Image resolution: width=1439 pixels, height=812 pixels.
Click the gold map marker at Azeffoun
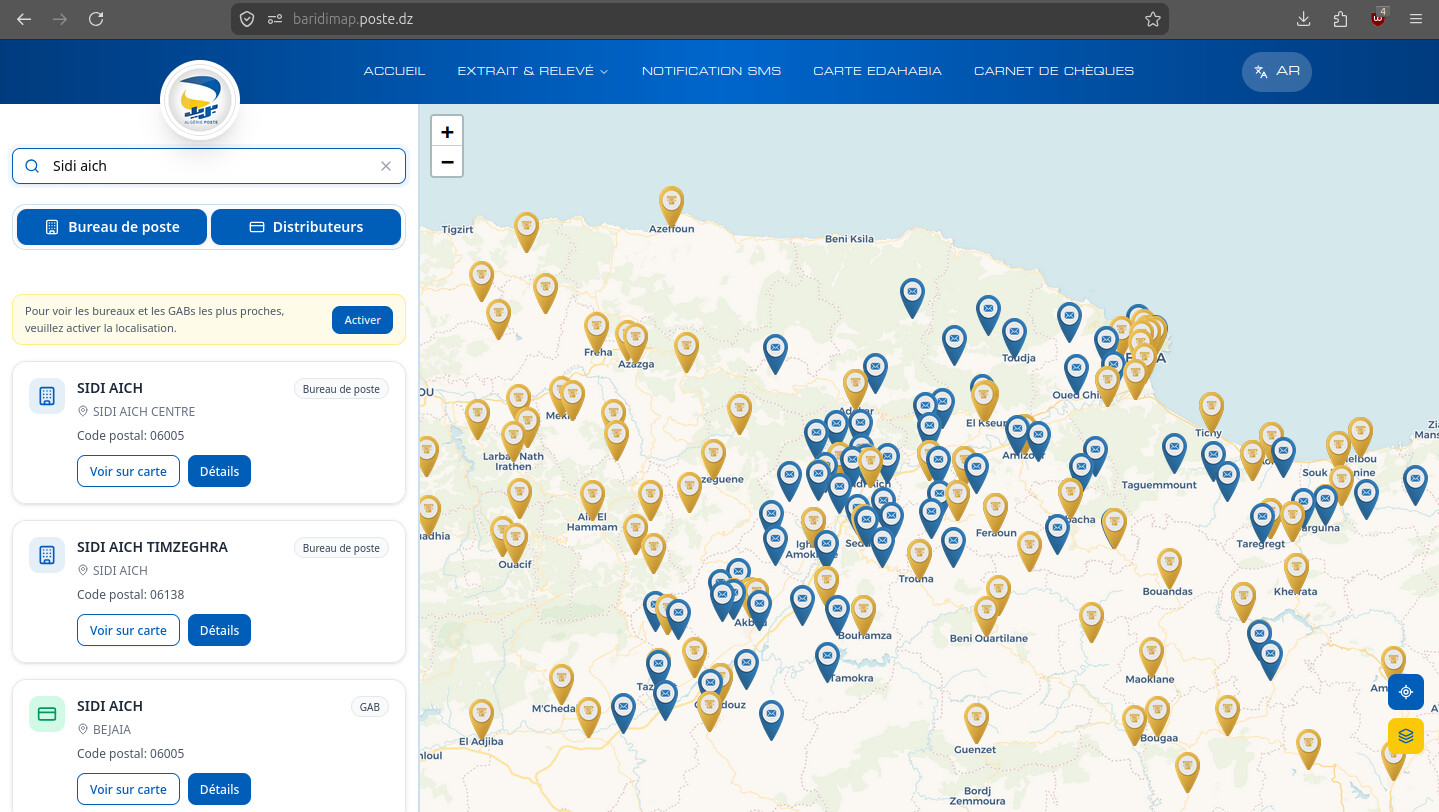tap(671, 204)
